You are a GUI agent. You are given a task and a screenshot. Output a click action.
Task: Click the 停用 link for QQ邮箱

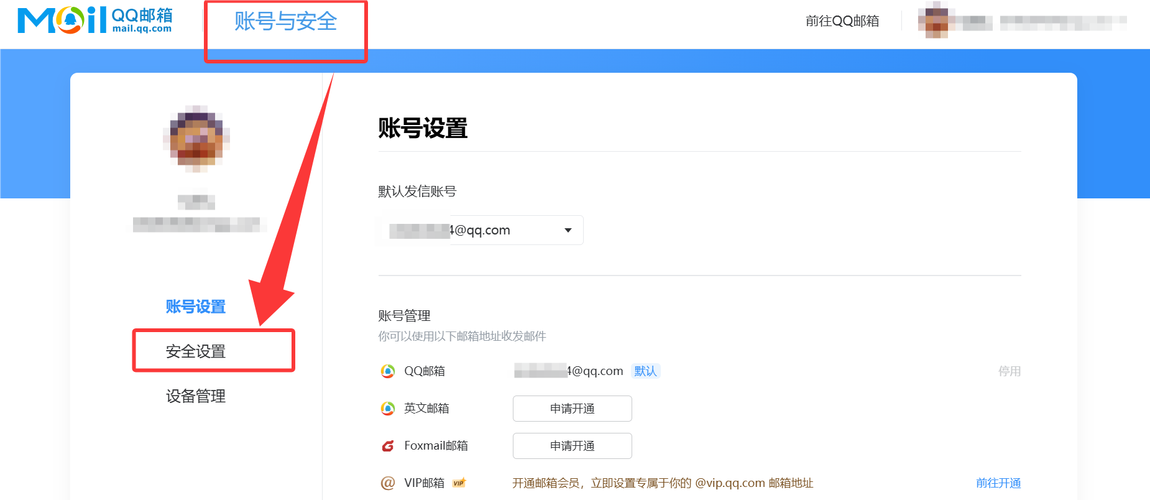coord(1009,371)
